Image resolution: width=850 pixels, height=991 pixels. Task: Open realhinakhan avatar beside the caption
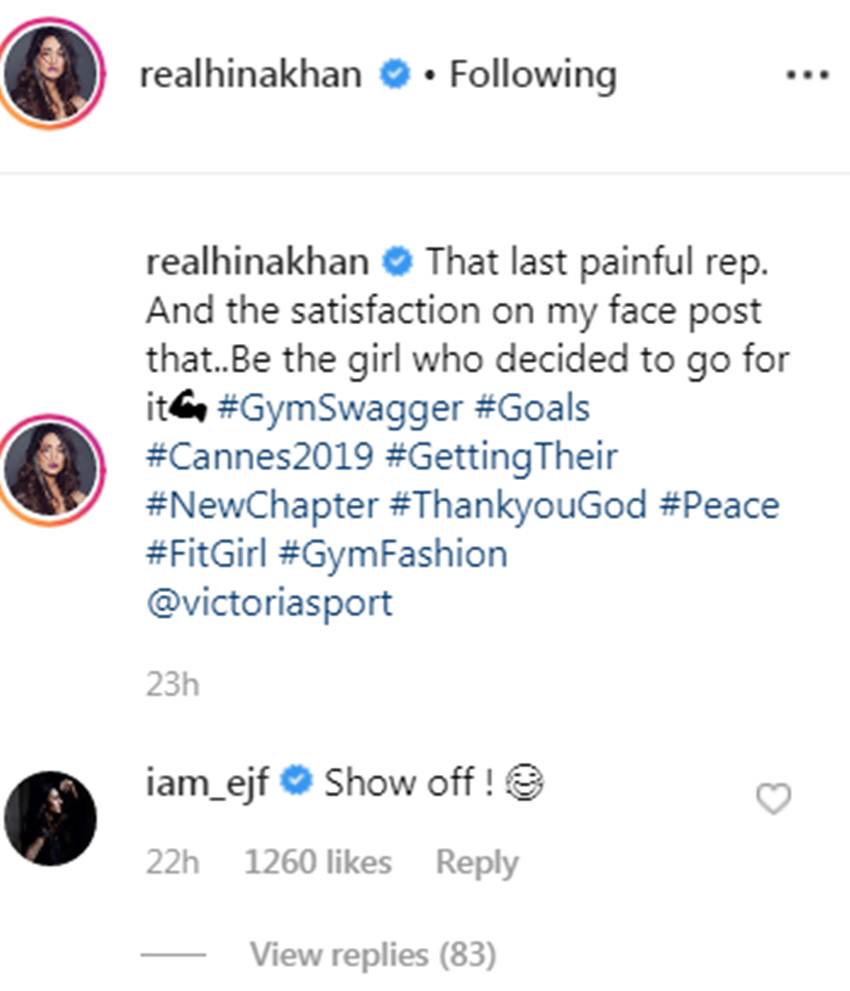[51, 469]
